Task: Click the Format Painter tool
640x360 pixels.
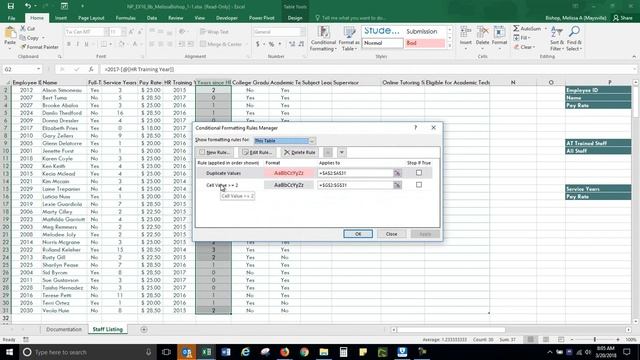Action: tap(40, 47)
